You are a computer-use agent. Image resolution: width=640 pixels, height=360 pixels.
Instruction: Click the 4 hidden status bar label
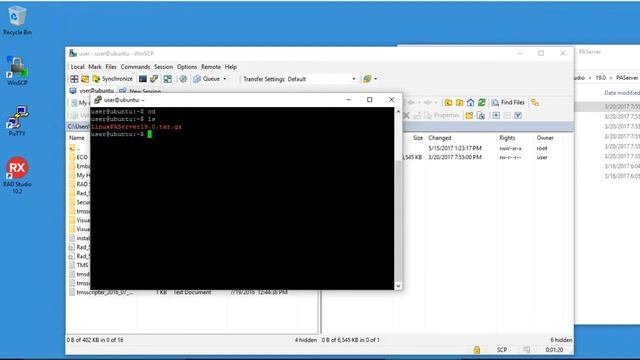(x=306, y=340)
